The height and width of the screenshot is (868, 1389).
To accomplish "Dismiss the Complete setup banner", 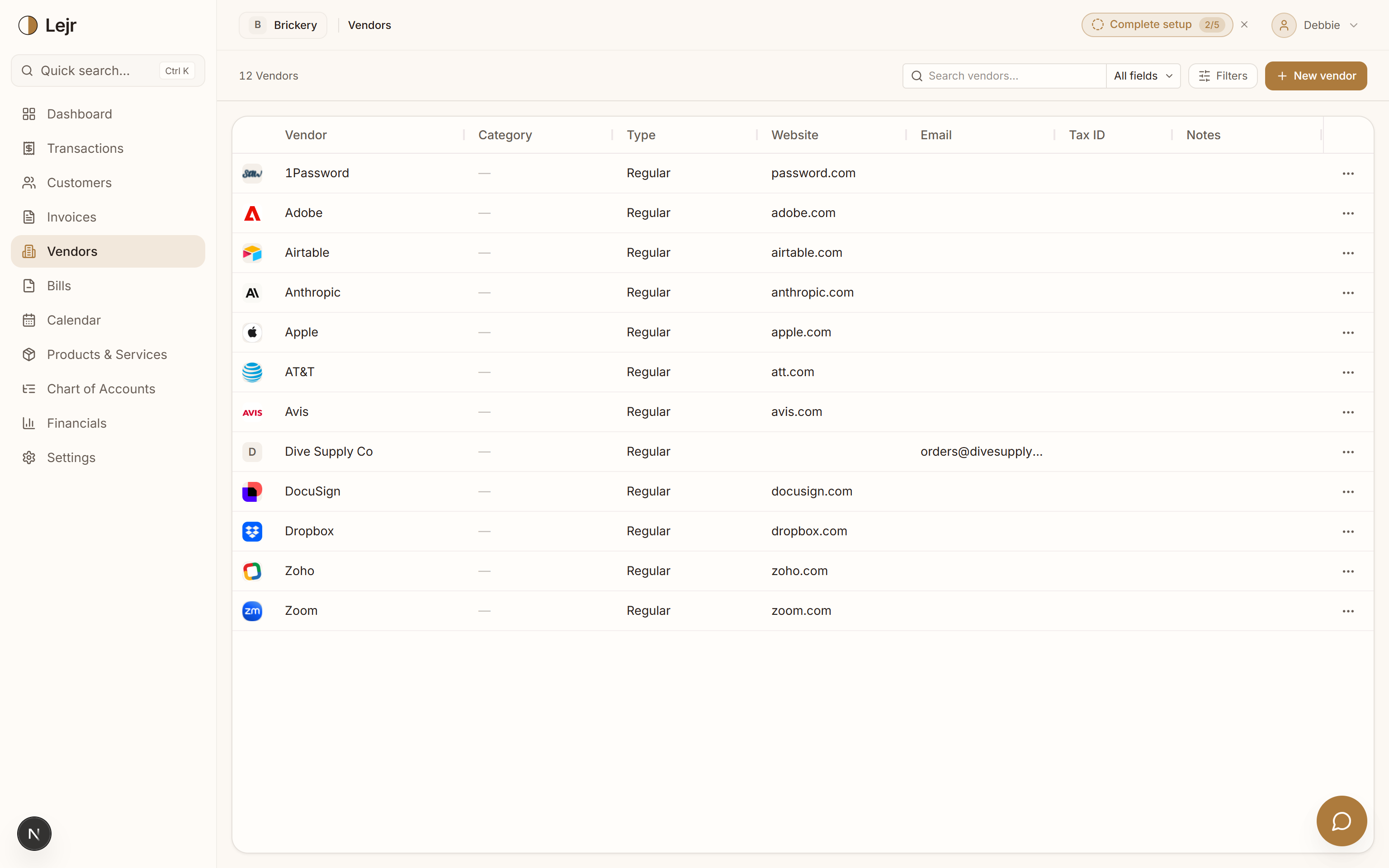I will click(1244, 25).
